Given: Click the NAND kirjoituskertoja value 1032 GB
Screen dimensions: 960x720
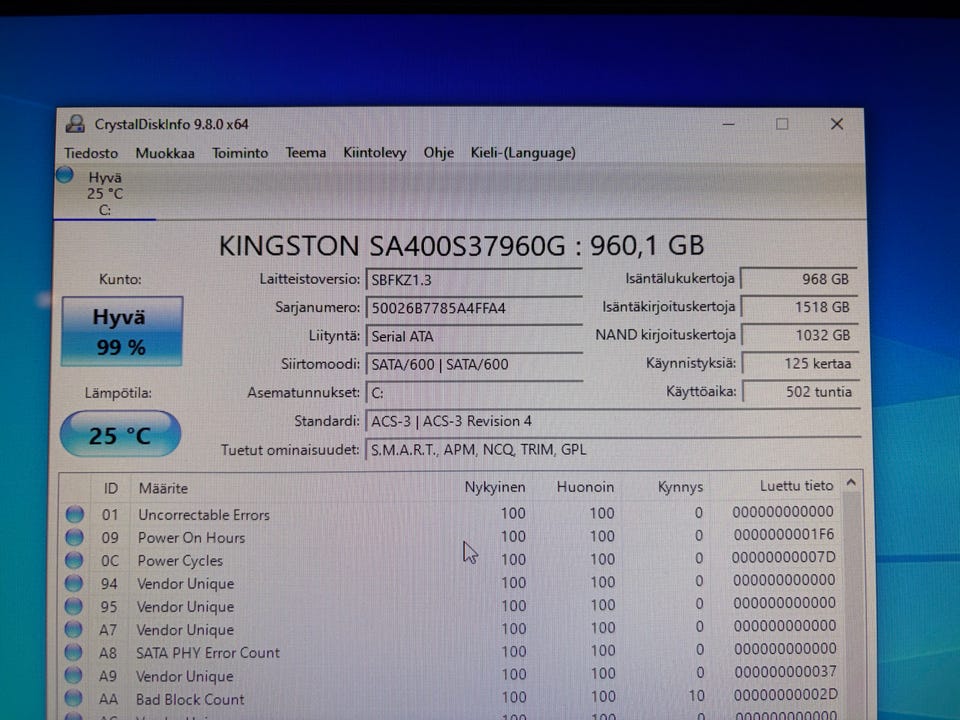Looking at the screenshot, I should tap(799, 336).
